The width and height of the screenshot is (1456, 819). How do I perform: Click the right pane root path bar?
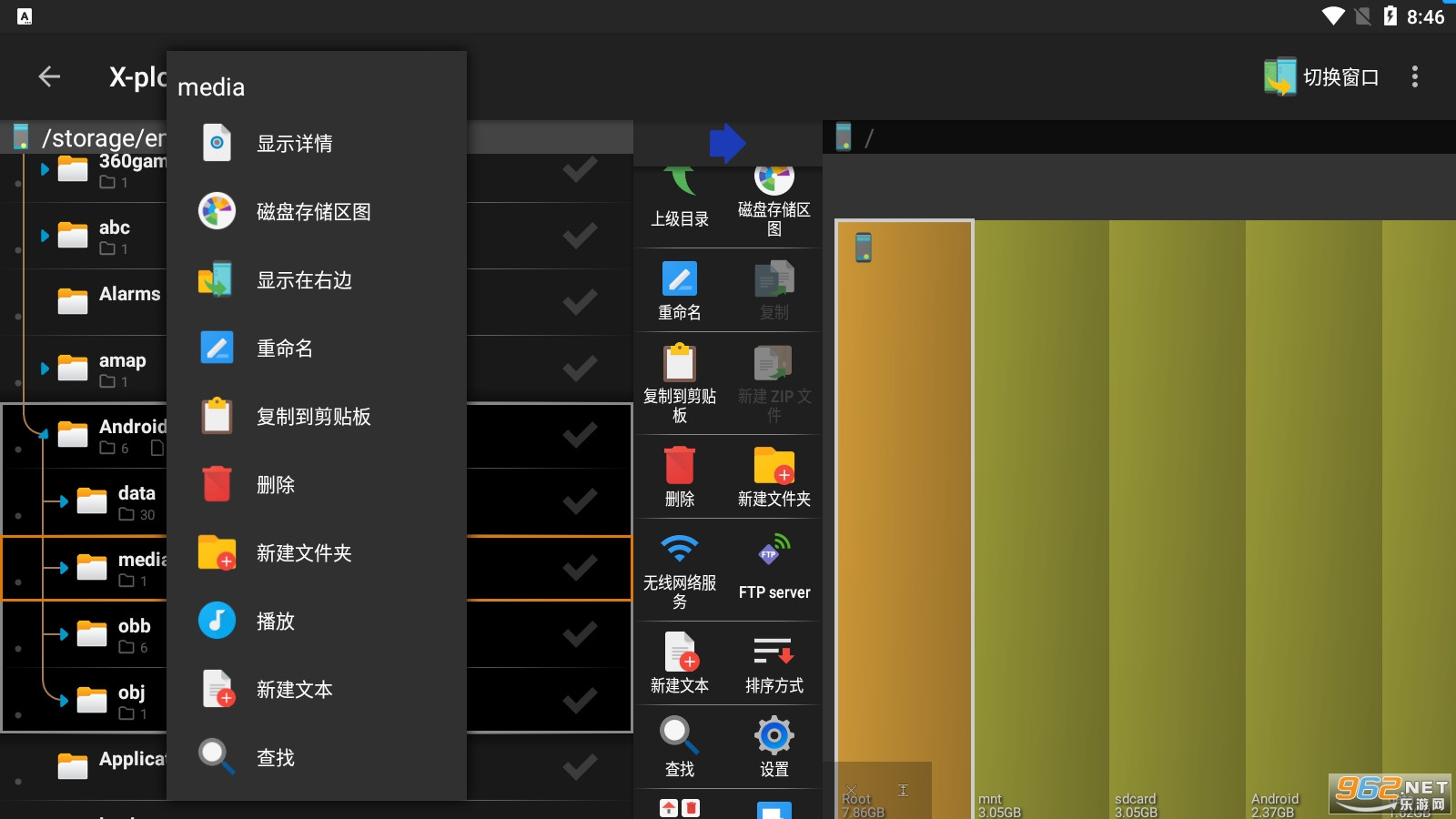[x=1139, y=137]
